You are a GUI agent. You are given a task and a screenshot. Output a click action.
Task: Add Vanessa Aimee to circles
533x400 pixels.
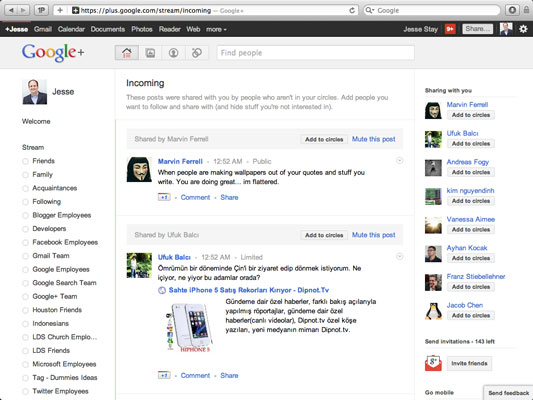click(471, 230)
